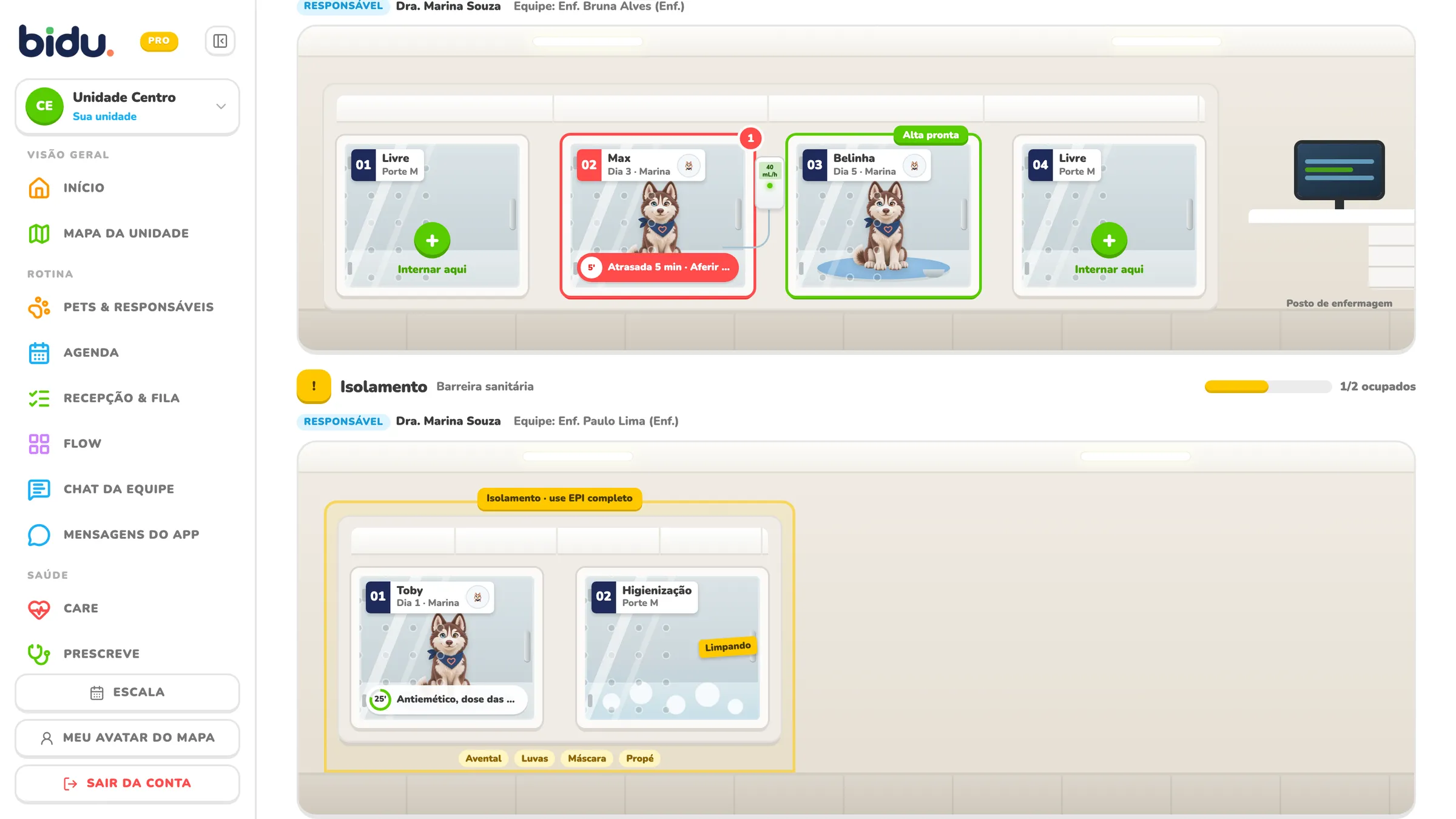
Task: Click the Care heart icon
Action: pos(39,608)
